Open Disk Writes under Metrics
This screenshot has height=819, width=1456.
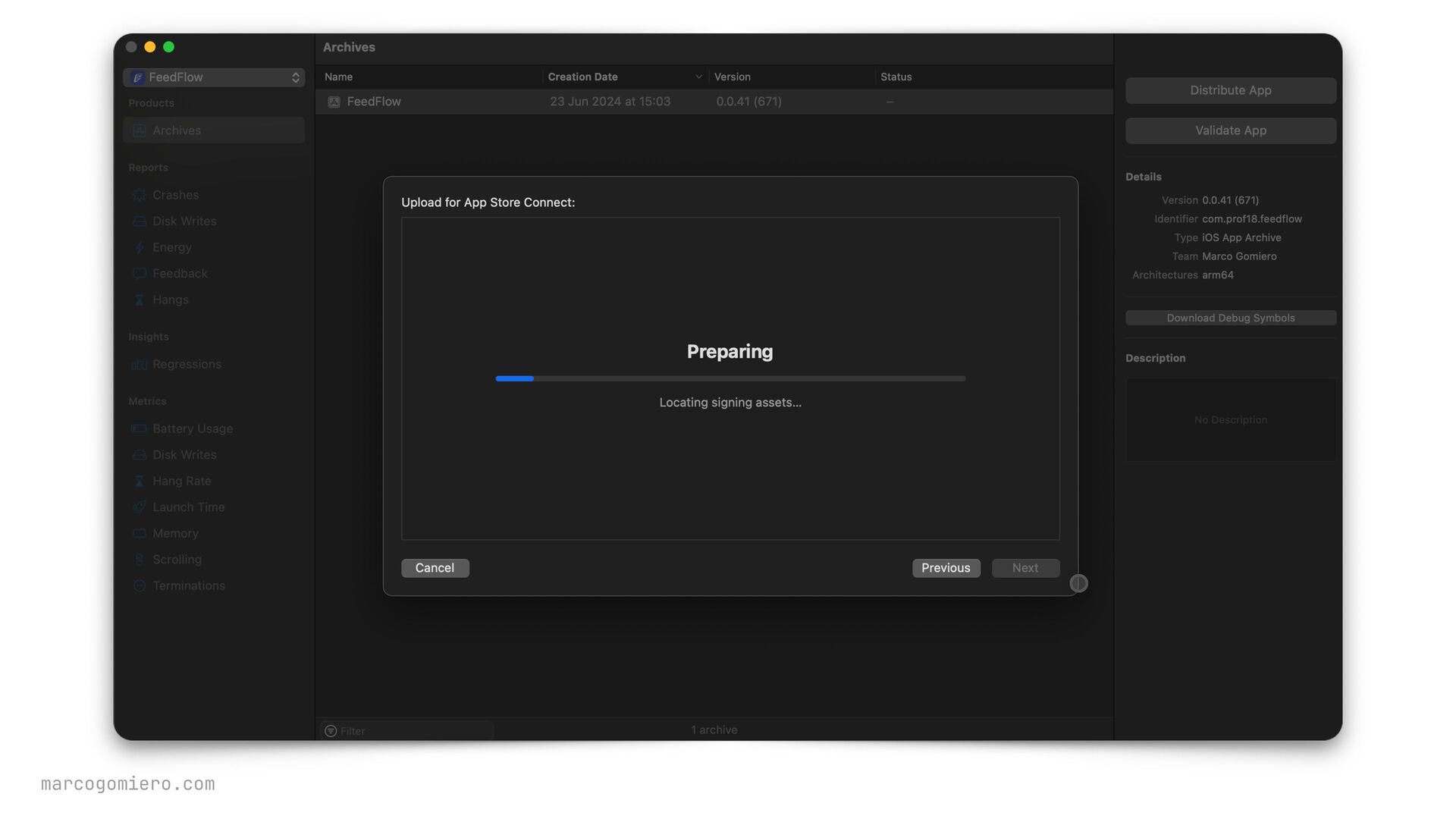coord(184,455)
